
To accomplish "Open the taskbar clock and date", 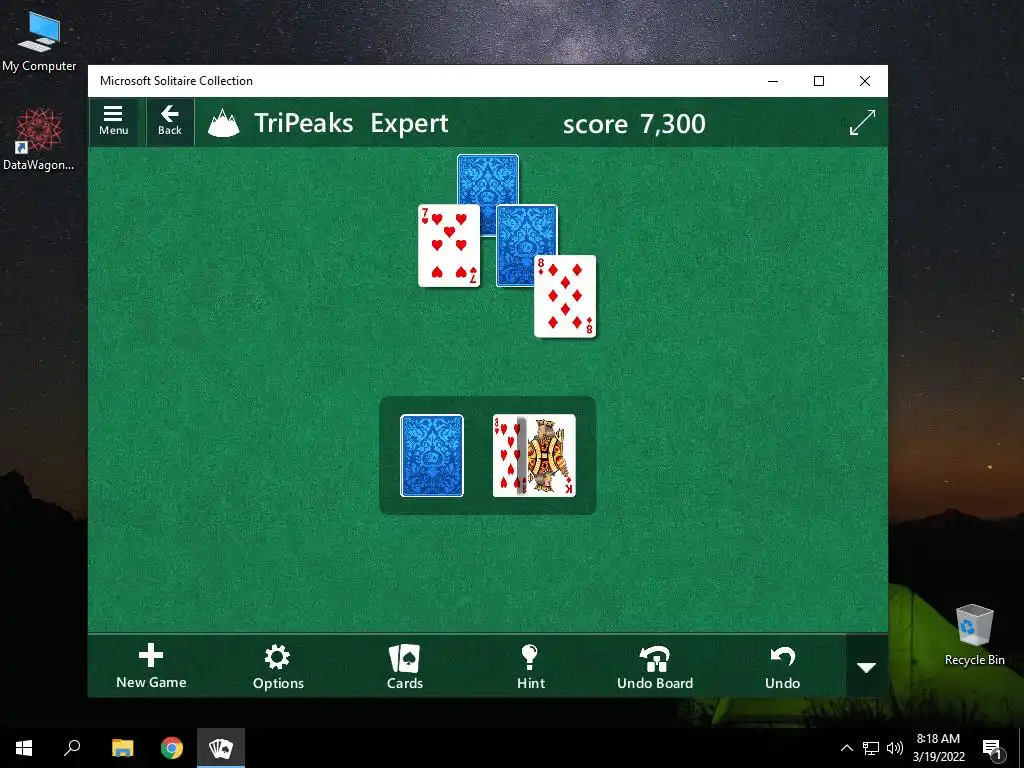I will pyautogui.click(x=938, y=748).
